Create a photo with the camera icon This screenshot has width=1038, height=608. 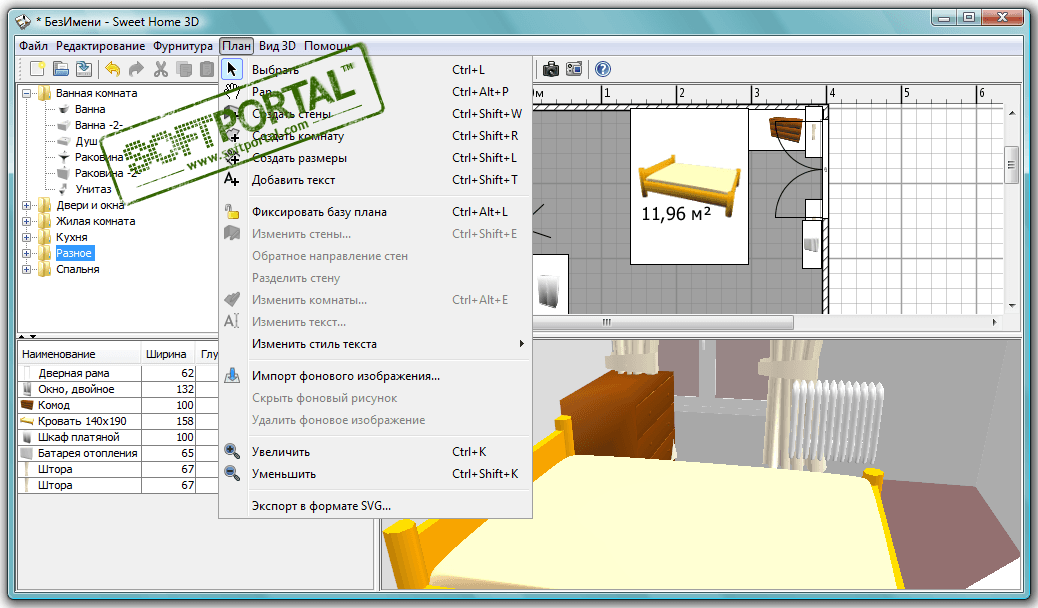pos(550,69)
